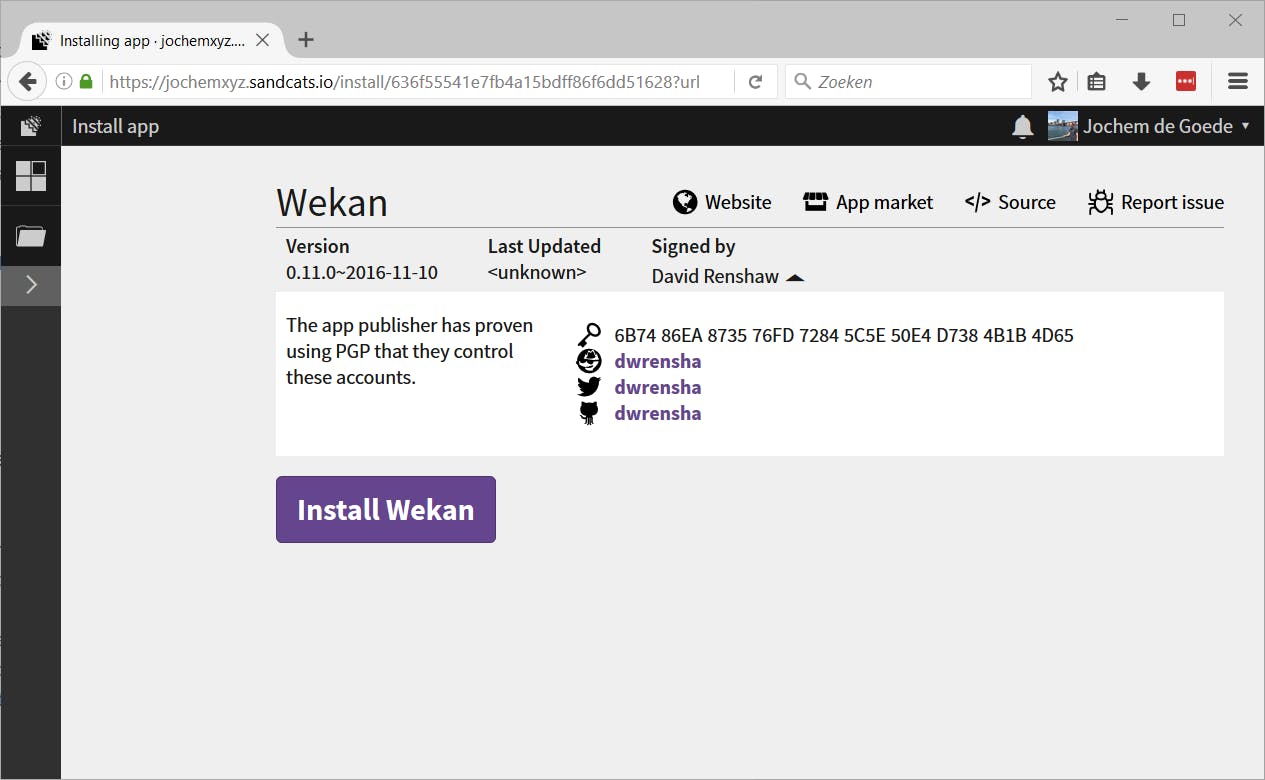Select the Installing app browser tab

[x=150, y=41]
